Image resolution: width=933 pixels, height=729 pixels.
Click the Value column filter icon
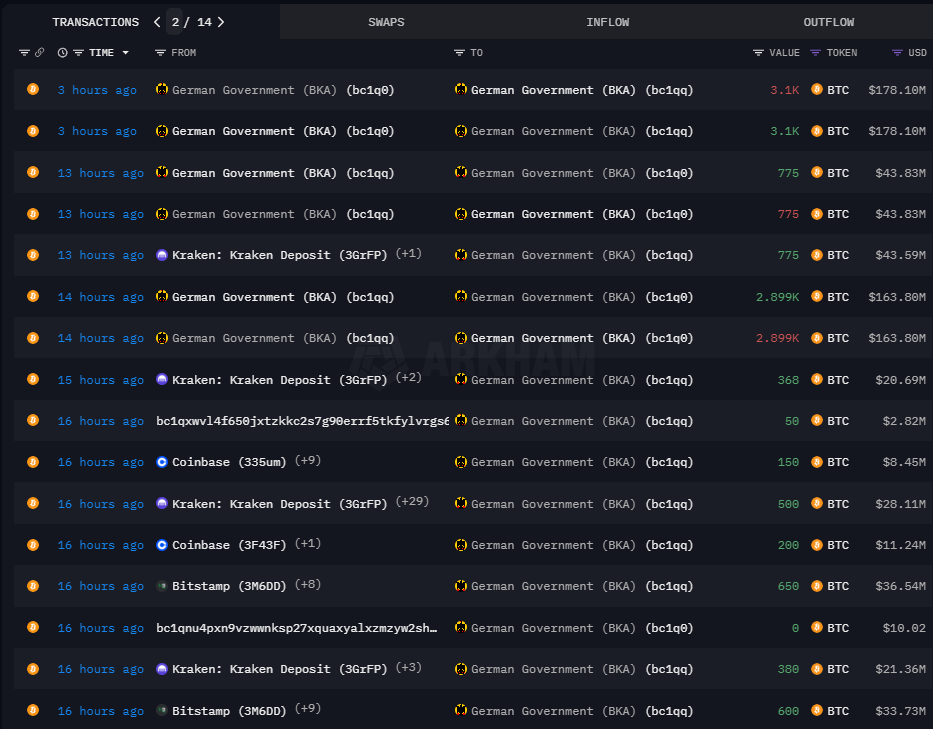pos(758,53)
